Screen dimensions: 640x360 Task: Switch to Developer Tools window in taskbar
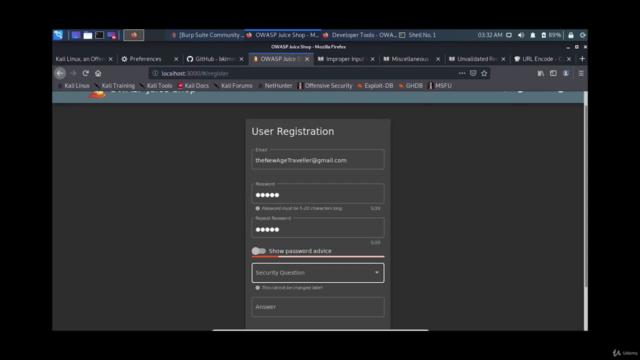(x=360, y=35)
